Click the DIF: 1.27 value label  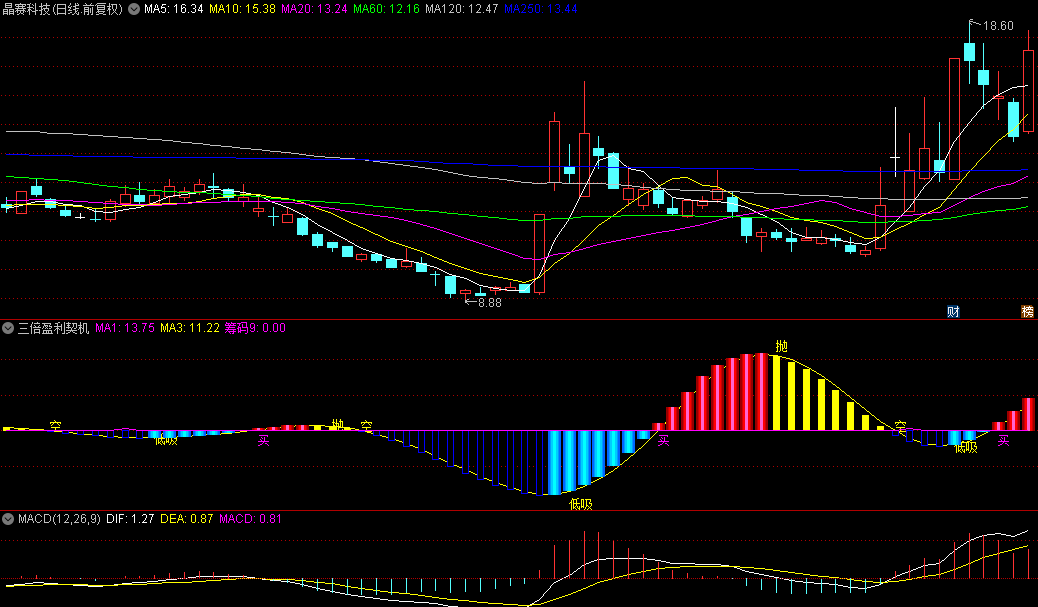[130, 519]
